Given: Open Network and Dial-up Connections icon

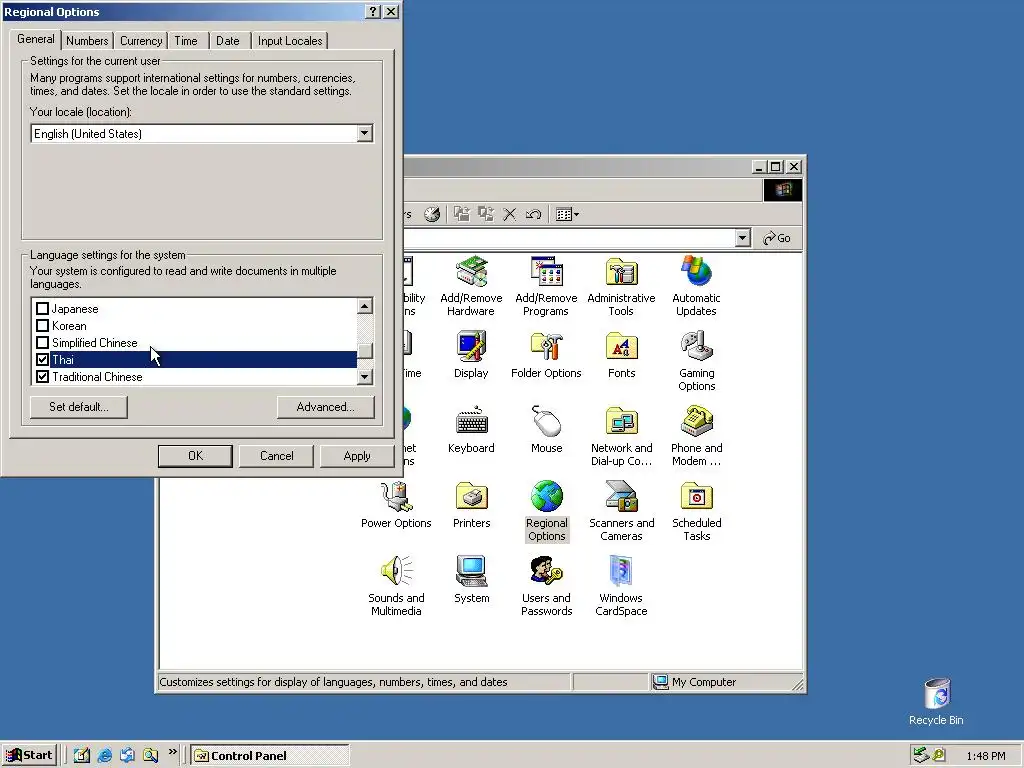Looking at the screenshot, I should tap(621, 436).
